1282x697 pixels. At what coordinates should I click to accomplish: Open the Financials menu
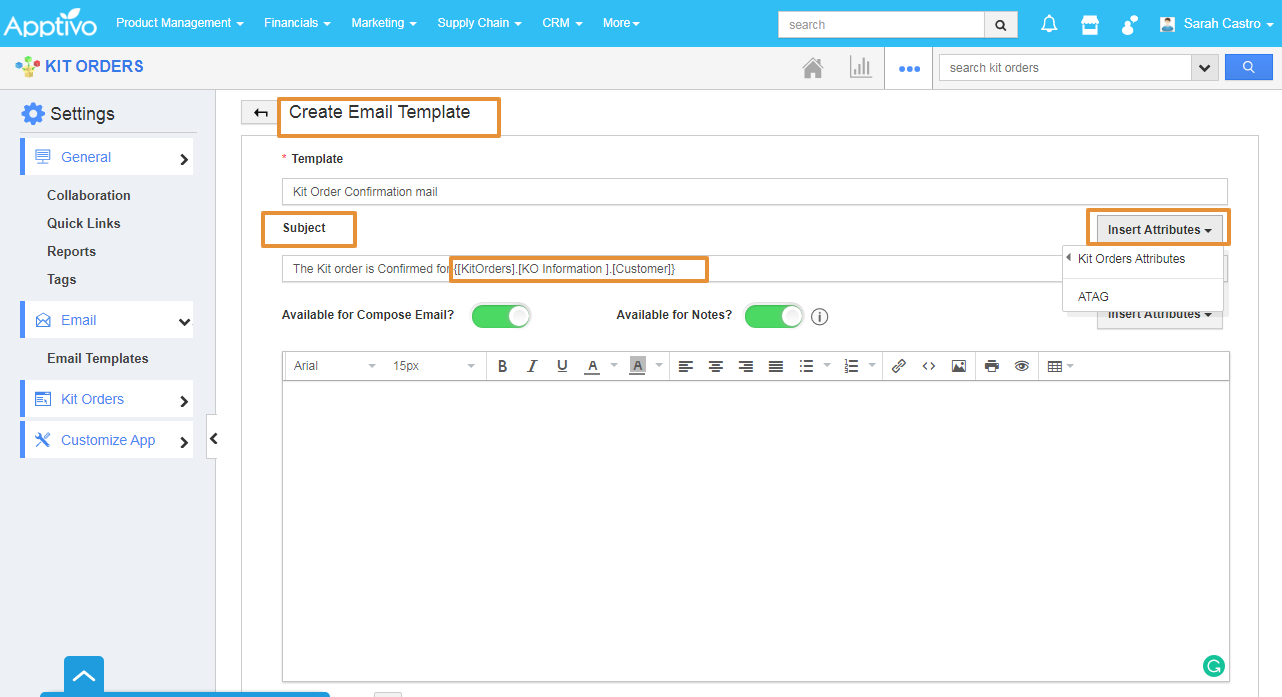coord(297,23)
